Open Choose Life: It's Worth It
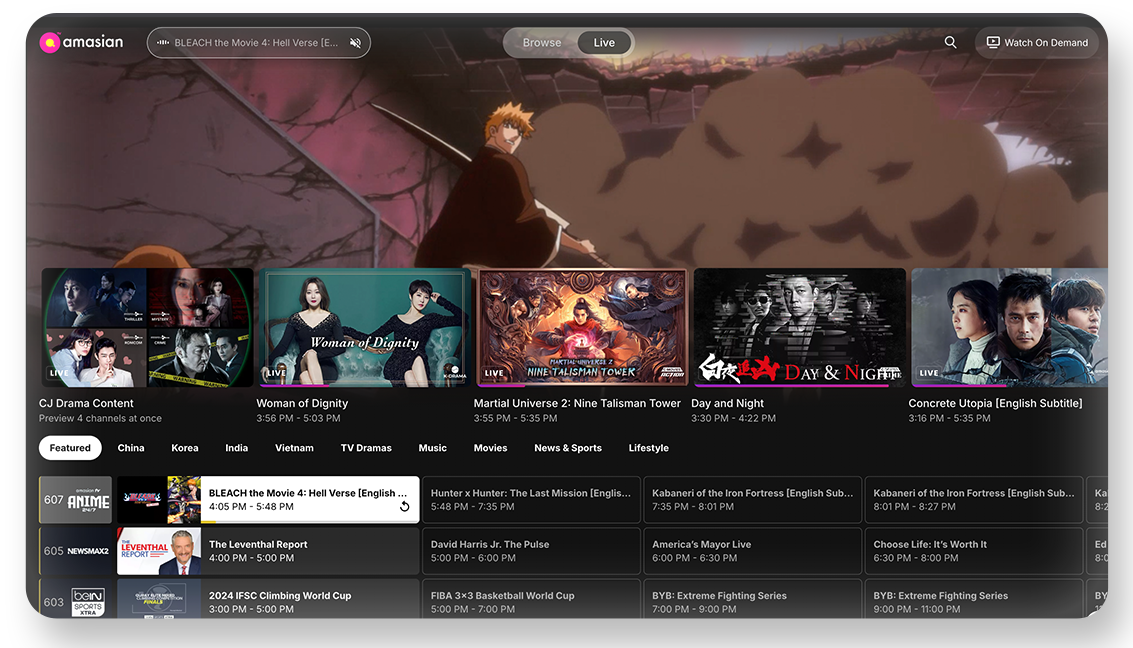1133x648 pixels. pos(974,551)
